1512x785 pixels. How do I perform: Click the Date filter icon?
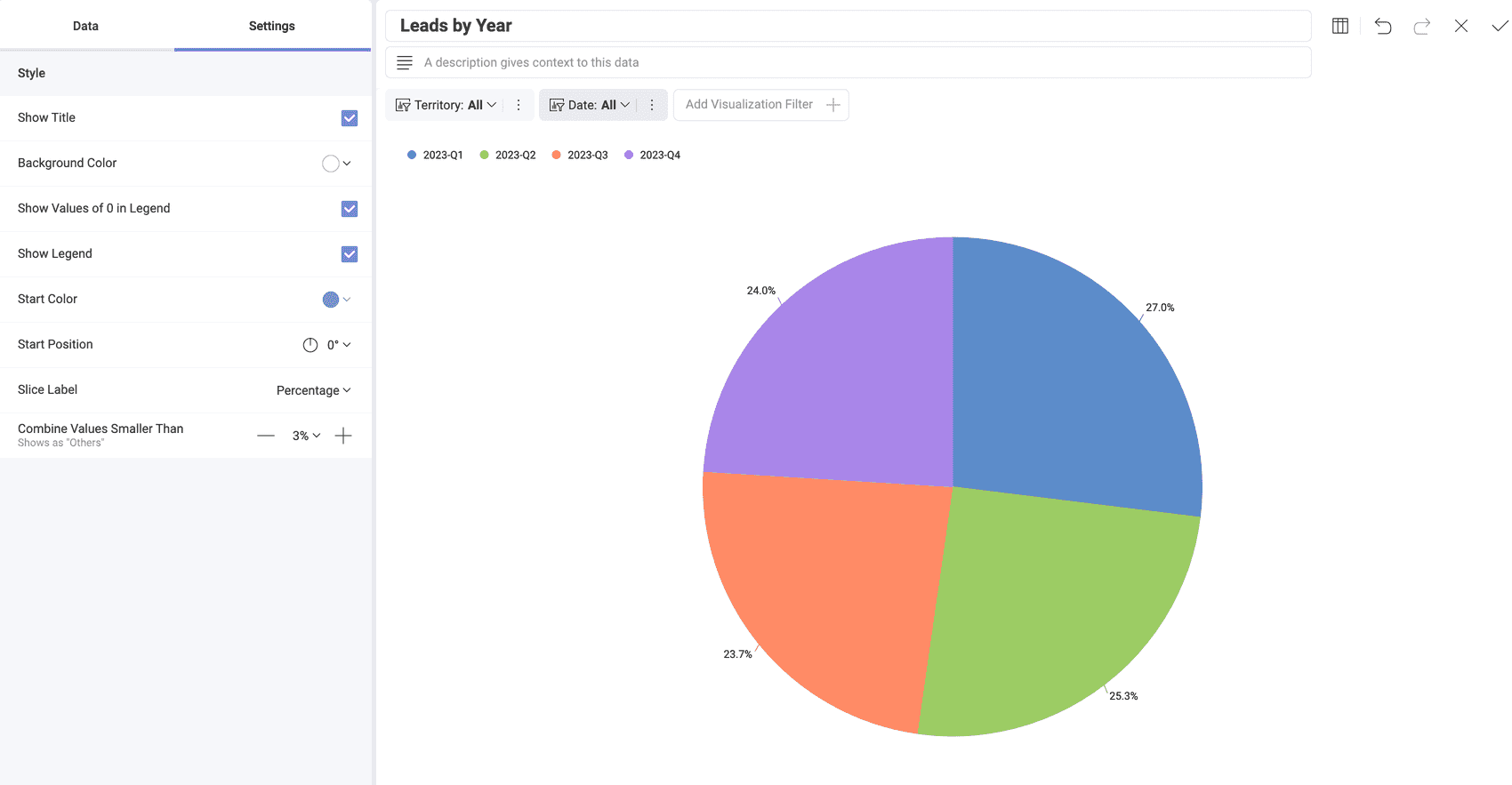coord(557,105)
